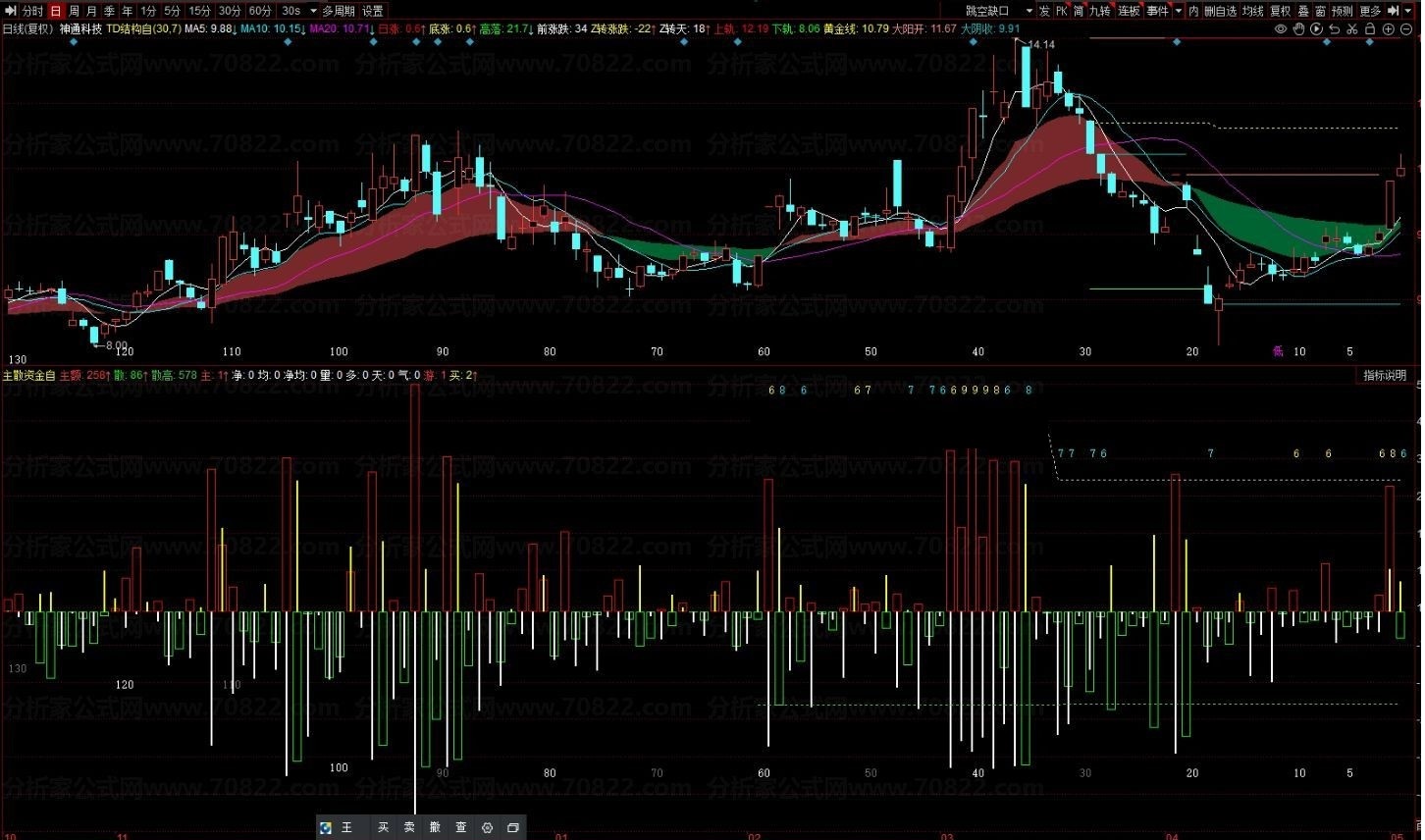Click the stacked windows icon in floating bar
The height and width of the screenshot is (840, 1425).
pos(512,827)
